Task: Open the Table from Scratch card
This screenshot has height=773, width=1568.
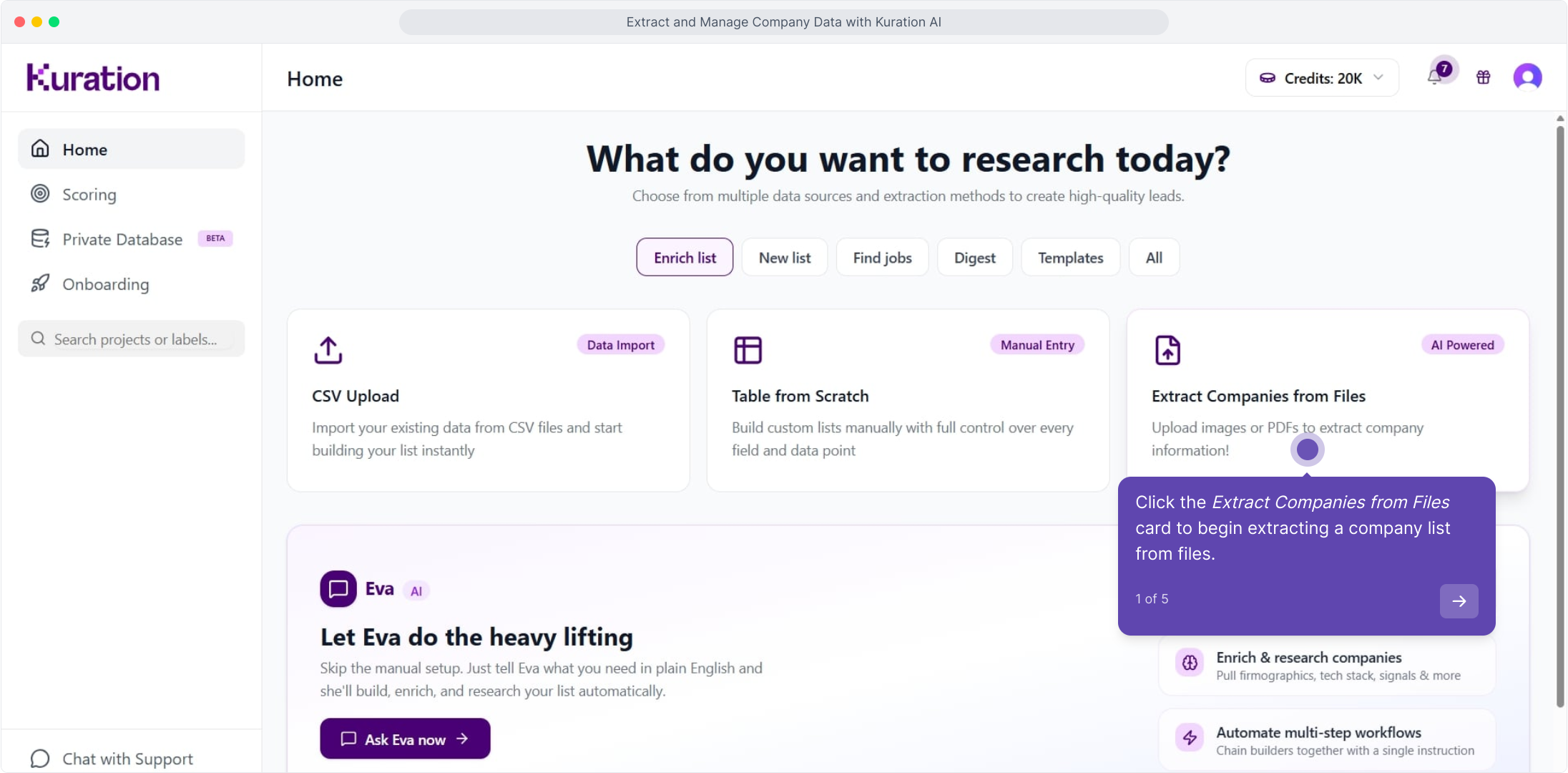Action: [908, 400]
